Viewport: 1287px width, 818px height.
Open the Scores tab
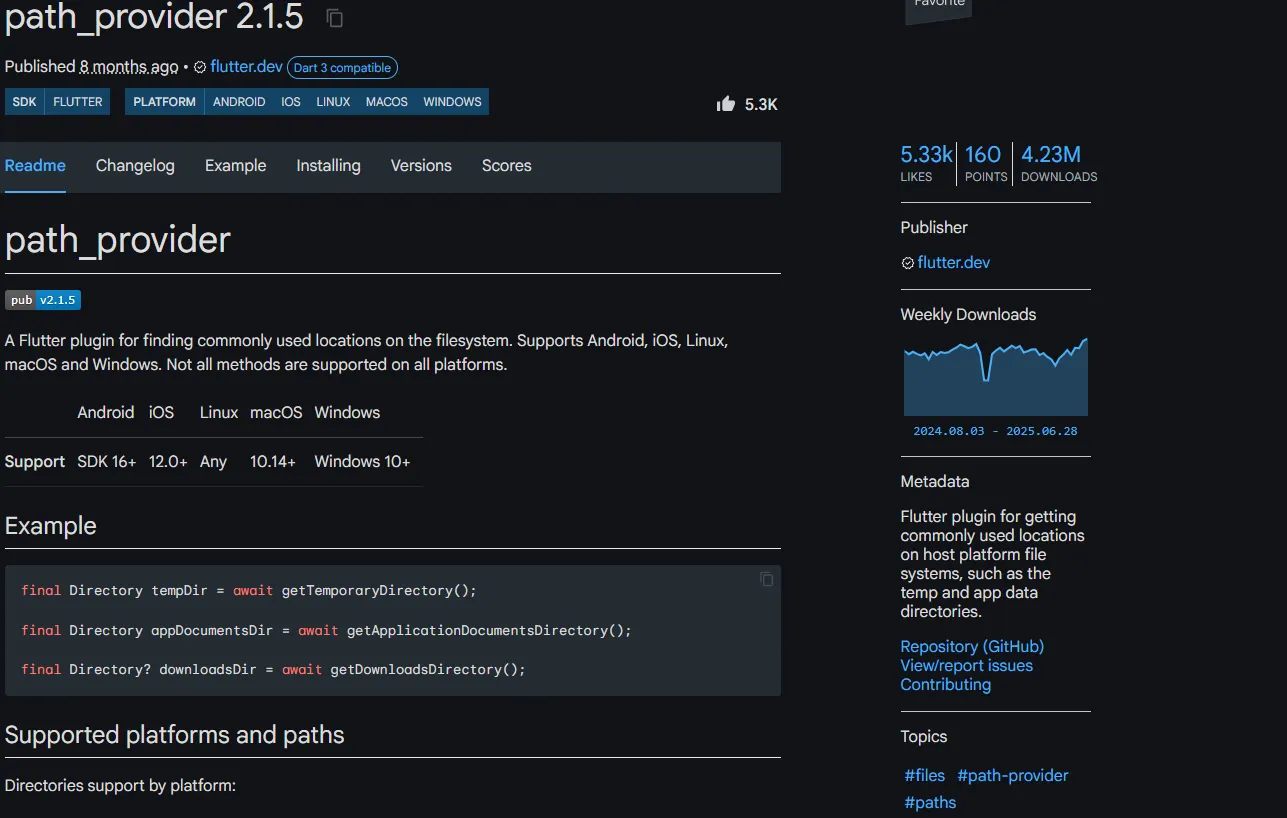click(x=507, y=166)
